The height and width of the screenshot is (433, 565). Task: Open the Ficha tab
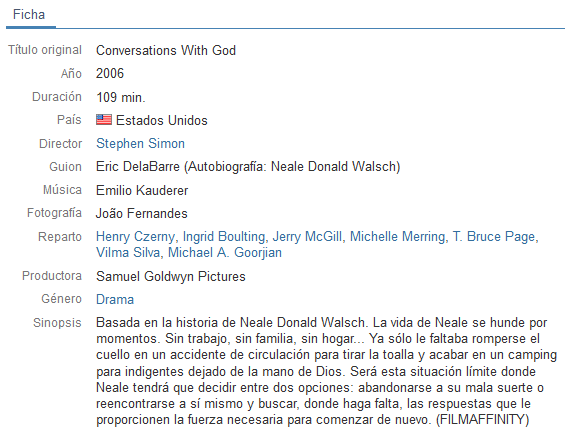coord(29,15)
